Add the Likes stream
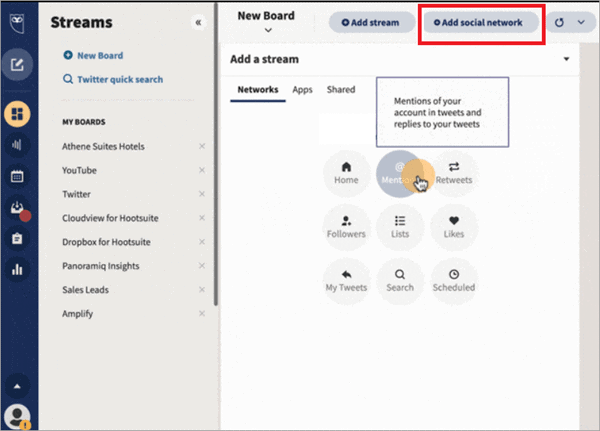Screen dimensions: 600x431 point(454,227)
